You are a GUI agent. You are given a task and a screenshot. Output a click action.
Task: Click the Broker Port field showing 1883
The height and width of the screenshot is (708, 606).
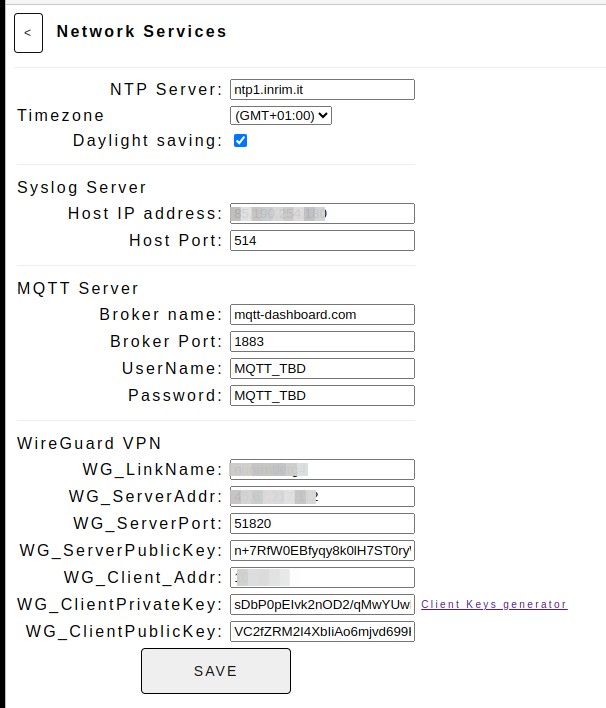tap(322, 341)
